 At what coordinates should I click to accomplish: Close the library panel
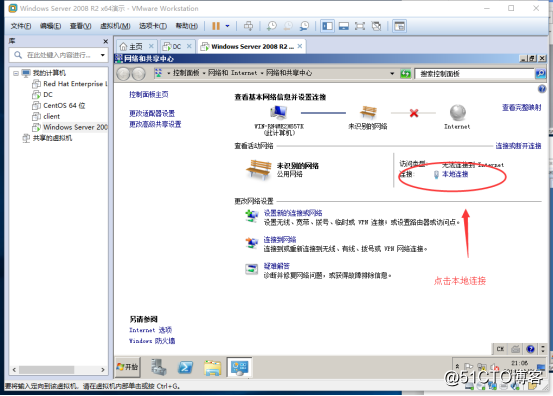[x=105, y=42]
